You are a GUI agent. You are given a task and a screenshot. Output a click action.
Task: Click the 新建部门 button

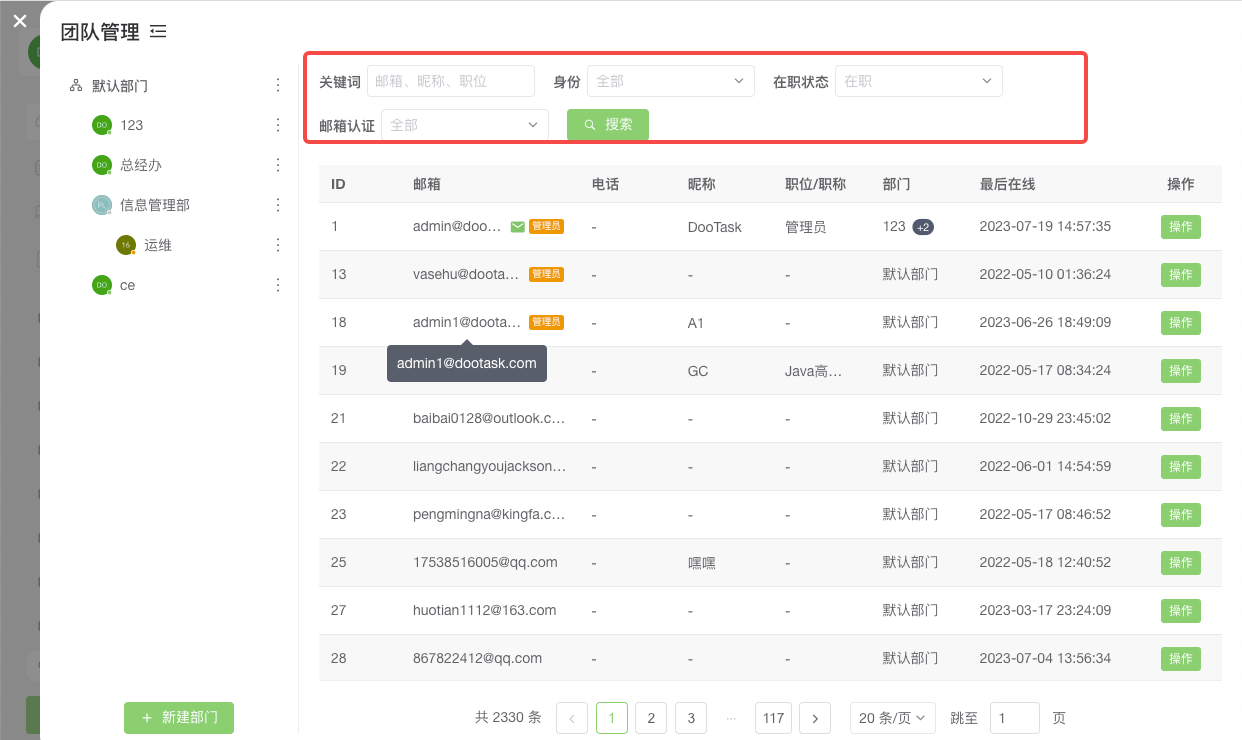(179, 718)
